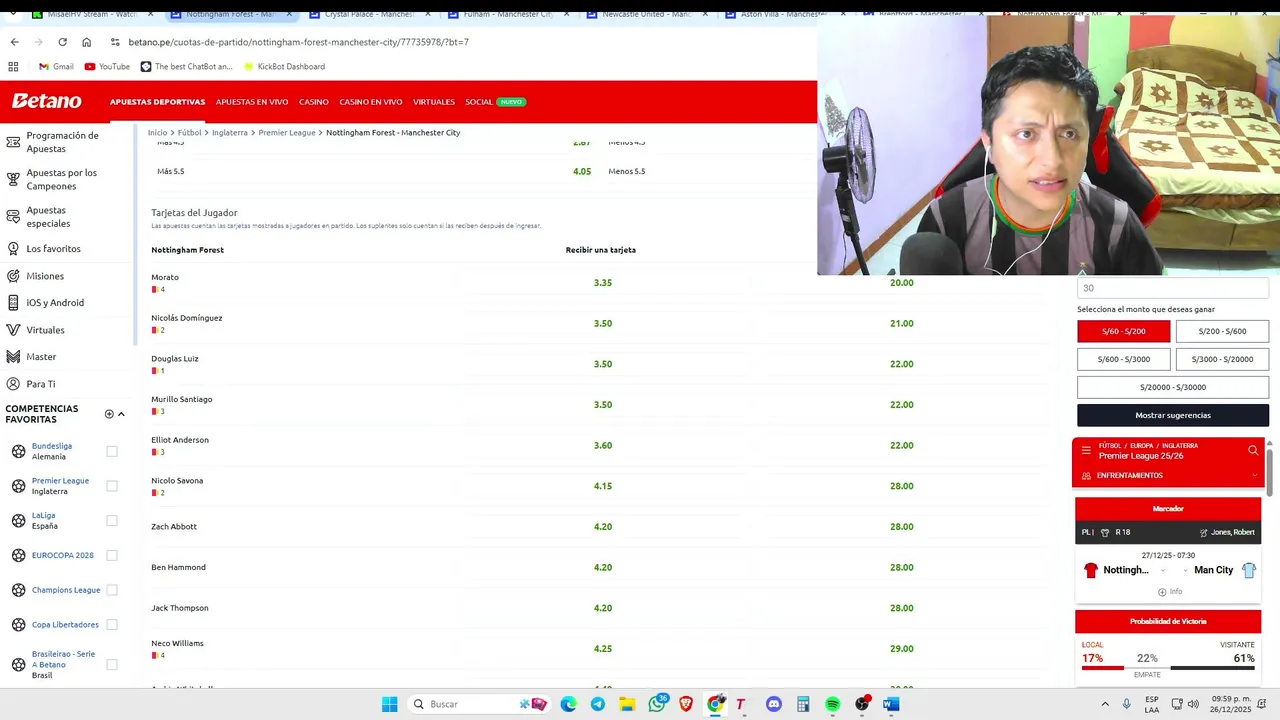This screenshot has height=720, width=1280.
Task: Choose the S/60 - S/200 range
Action: (1123, 331)
